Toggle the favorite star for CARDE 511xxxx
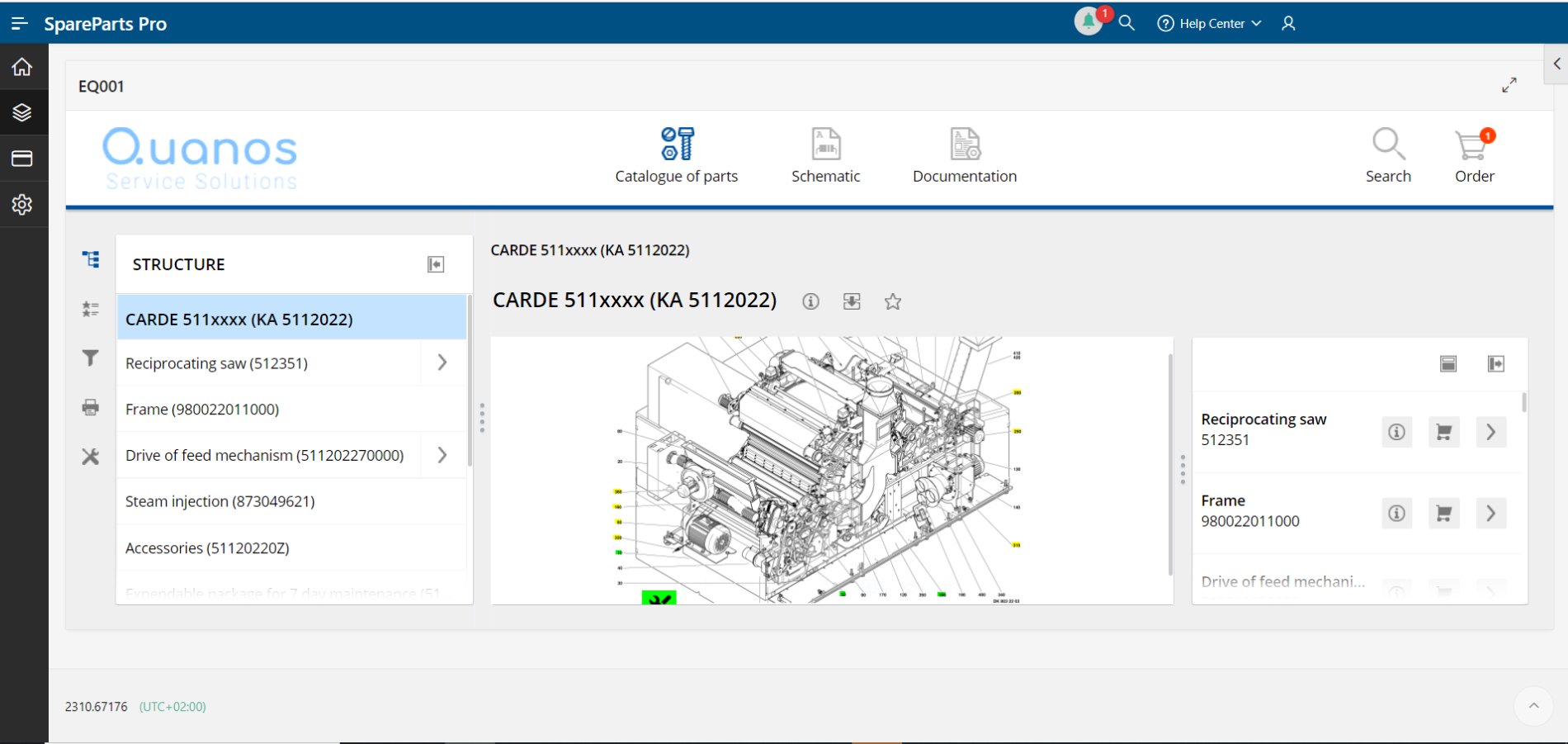This screenshot has height=744, width=1568. pyautogui.click(x=892, y=301)
